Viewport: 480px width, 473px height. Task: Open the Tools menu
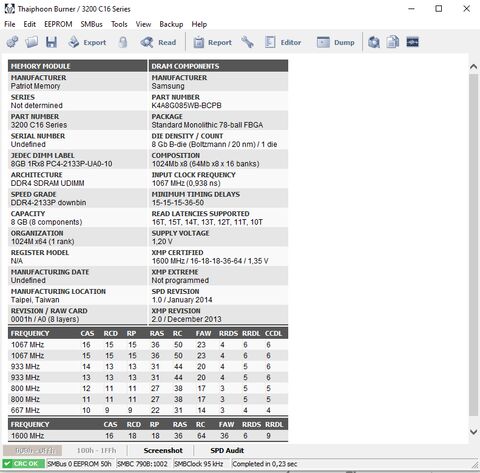tap(119, 24)
